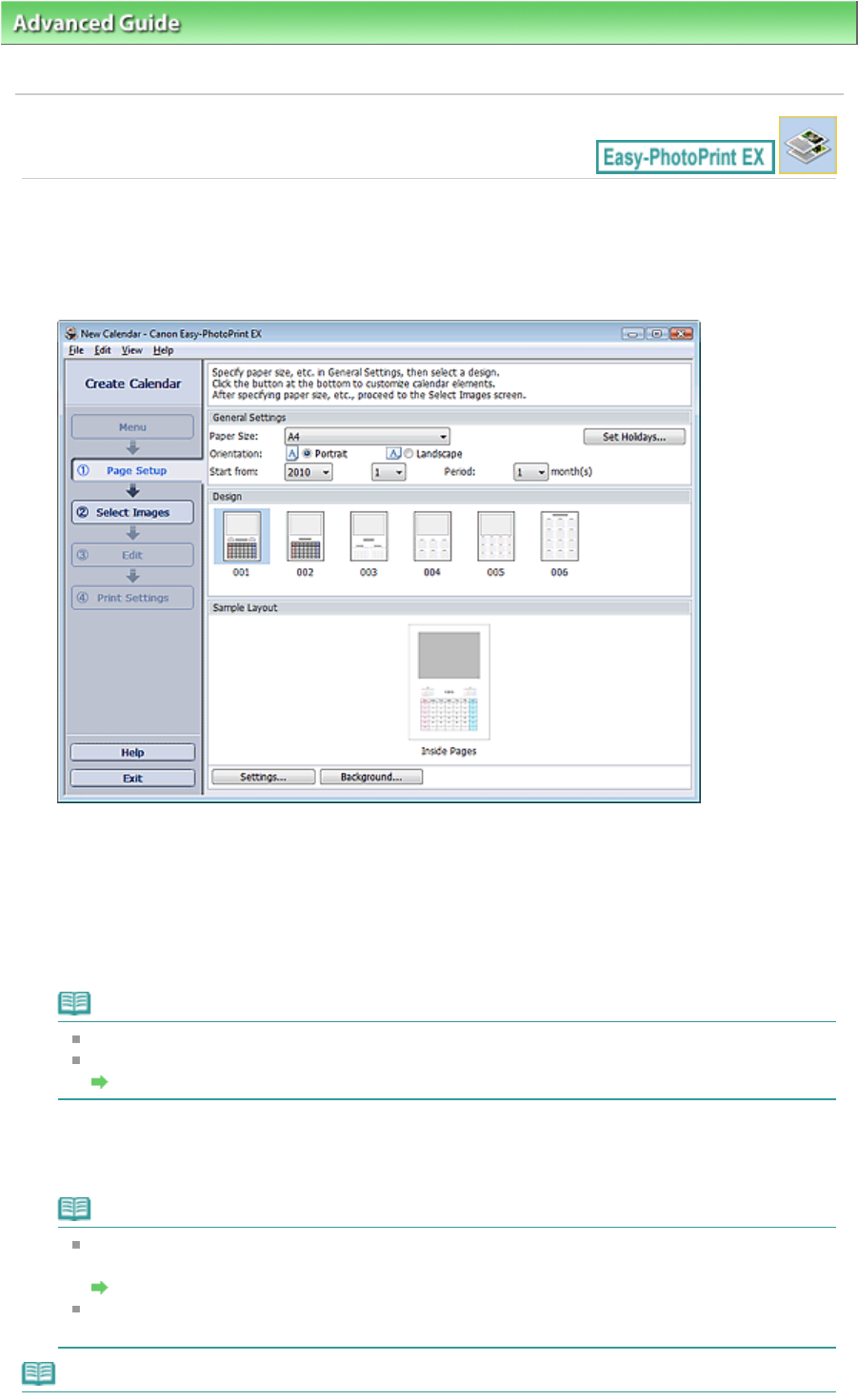The height and width of the screenshot is (1400, 858).
Task: Open the File menu
Action: point(76,350)
